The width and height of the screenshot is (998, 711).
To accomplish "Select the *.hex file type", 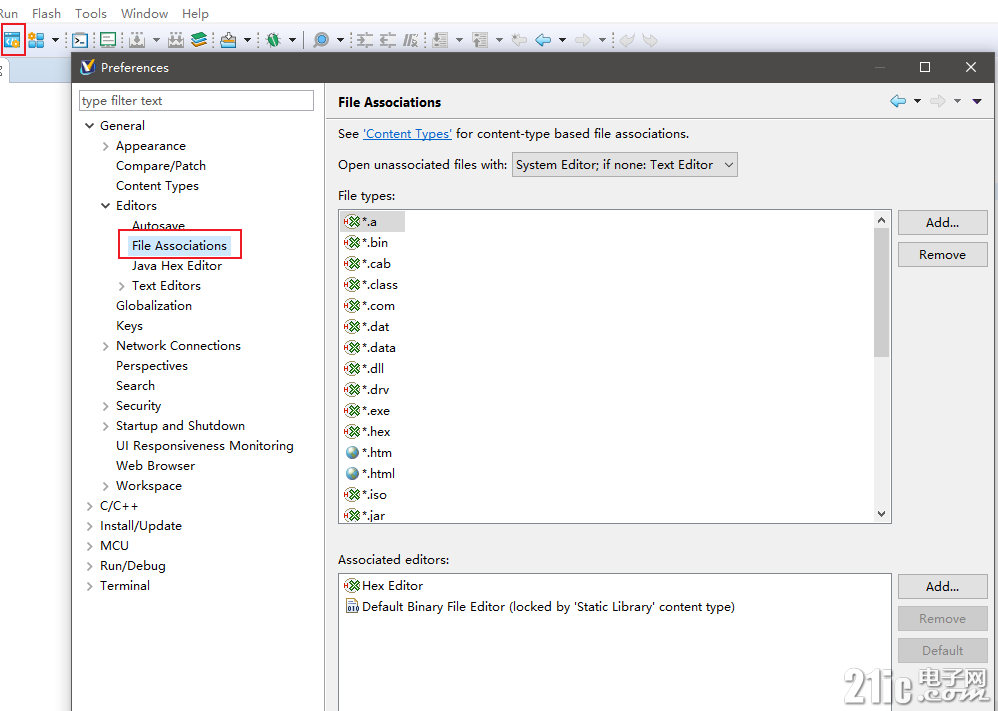I will click(367, 432).
